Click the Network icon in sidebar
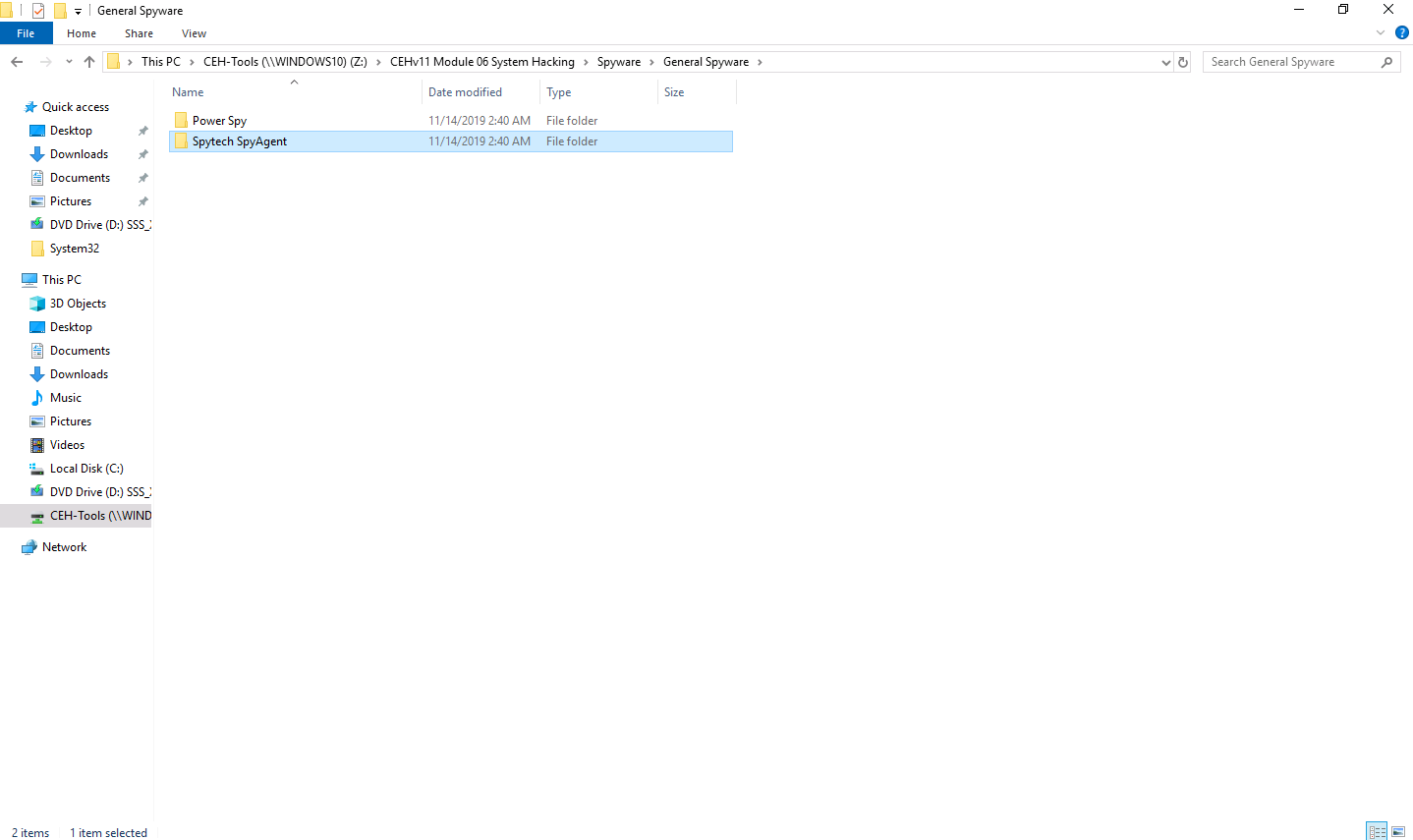 [29, 547]
